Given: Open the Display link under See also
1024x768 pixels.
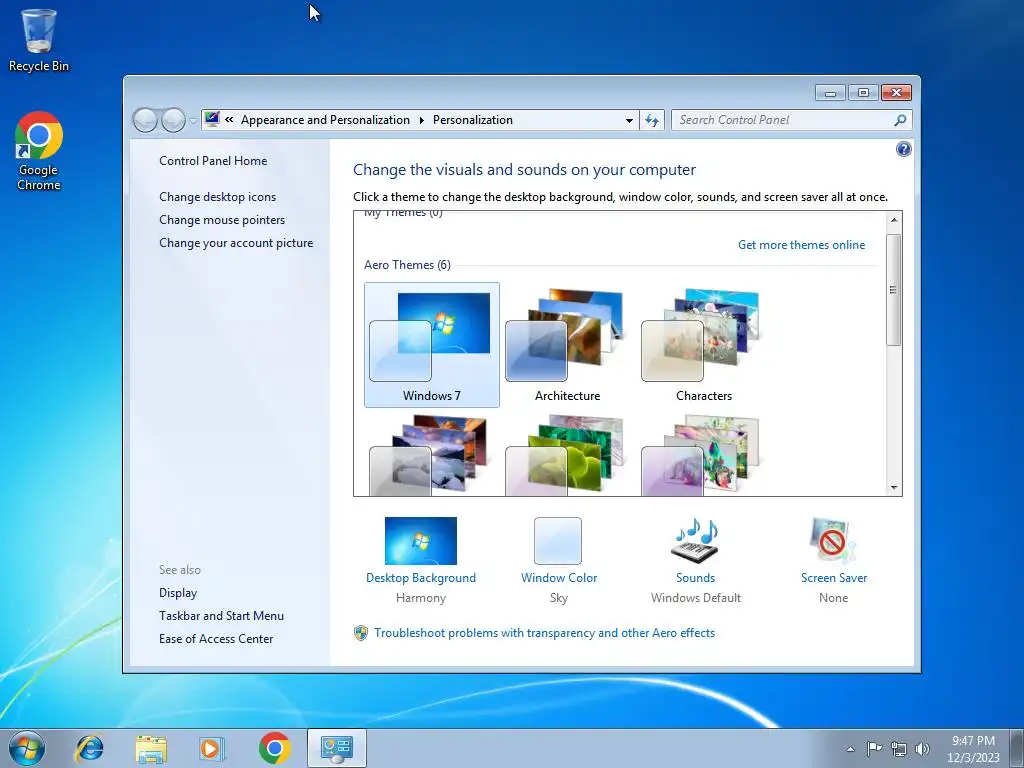Looking at the screenshot, I should pyautogui.click(x=178, y=592).
